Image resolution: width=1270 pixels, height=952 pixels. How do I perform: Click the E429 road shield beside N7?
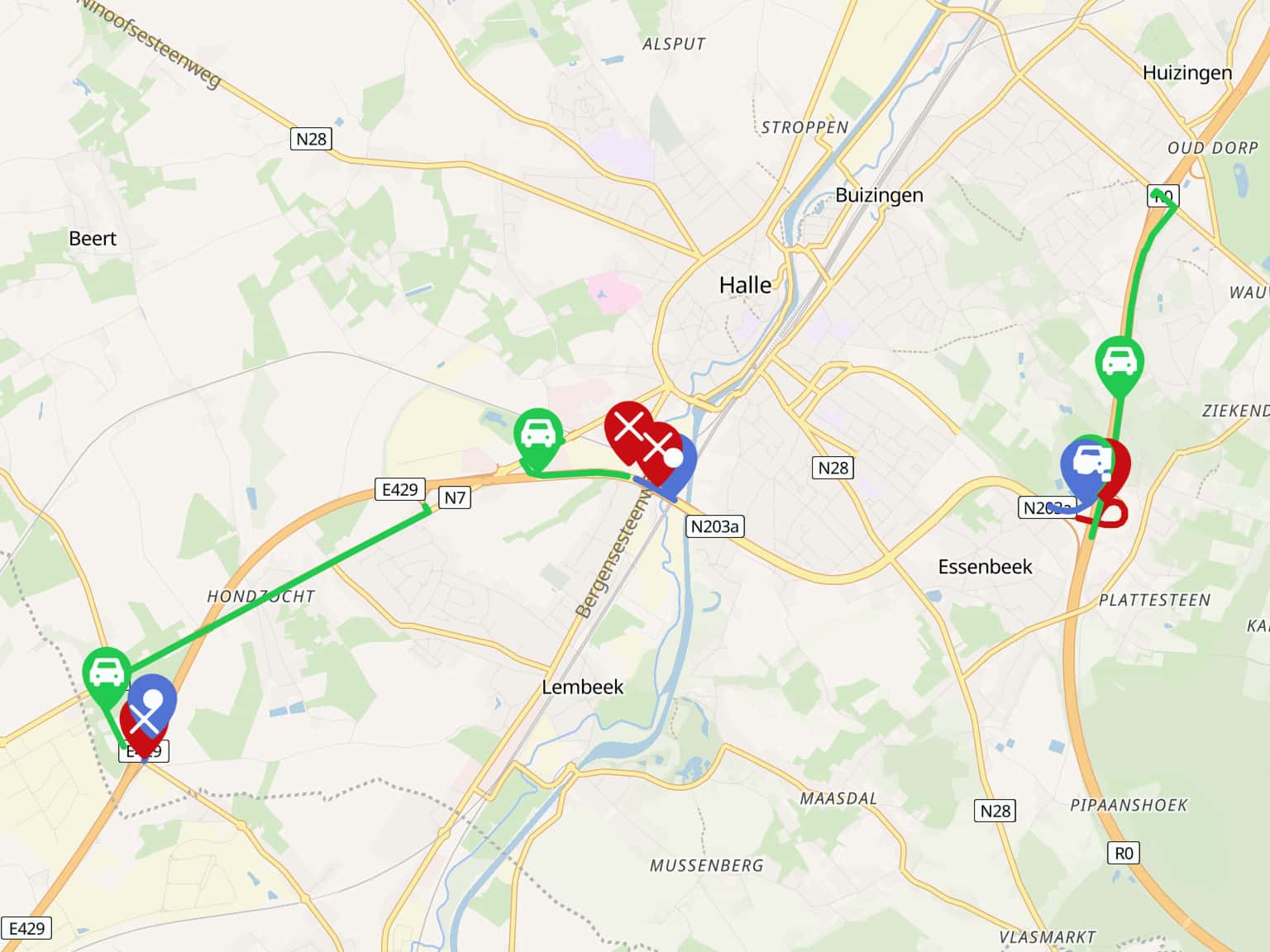point(400,489)
